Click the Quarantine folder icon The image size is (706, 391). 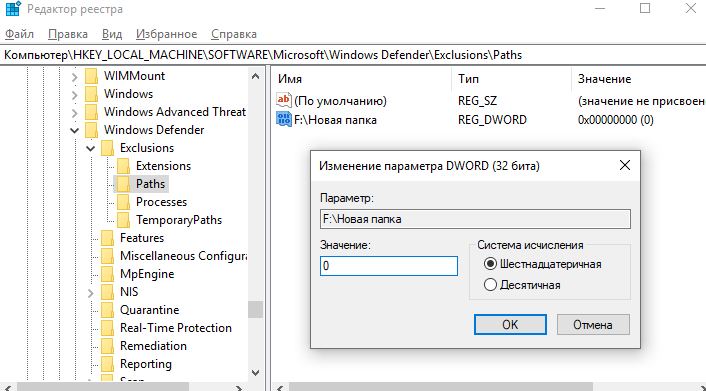click(x=108, y=310)
